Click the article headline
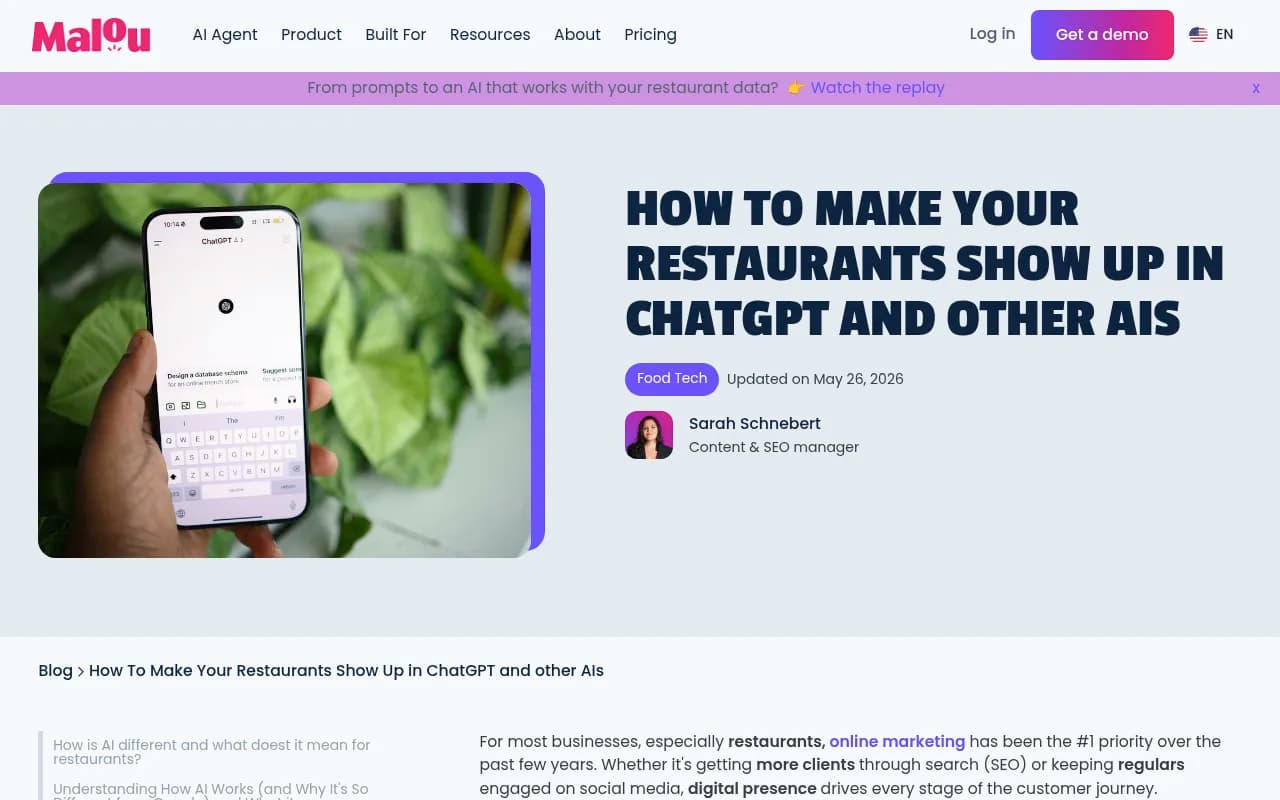Screen dimensions: 1280x800 [x=925, y=263]
